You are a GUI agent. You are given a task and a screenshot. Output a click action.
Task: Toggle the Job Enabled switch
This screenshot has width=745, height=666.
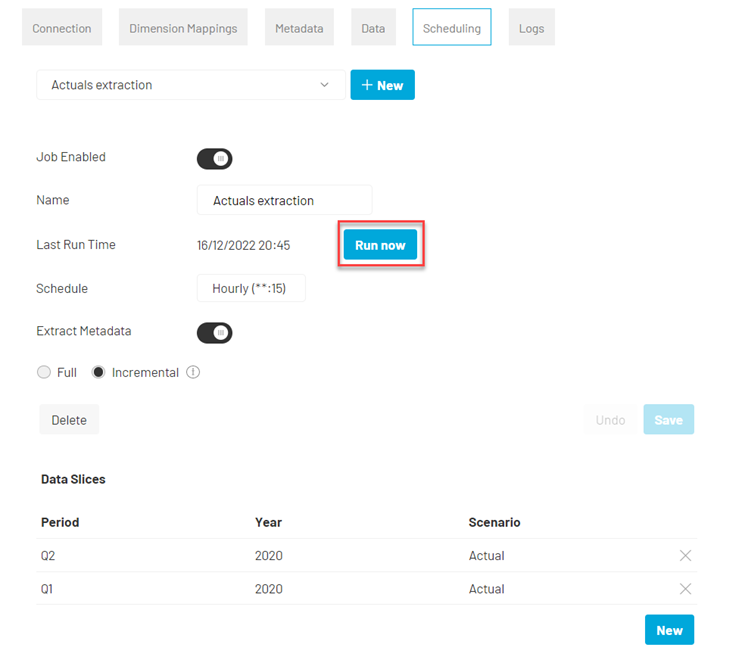point(215,159)
